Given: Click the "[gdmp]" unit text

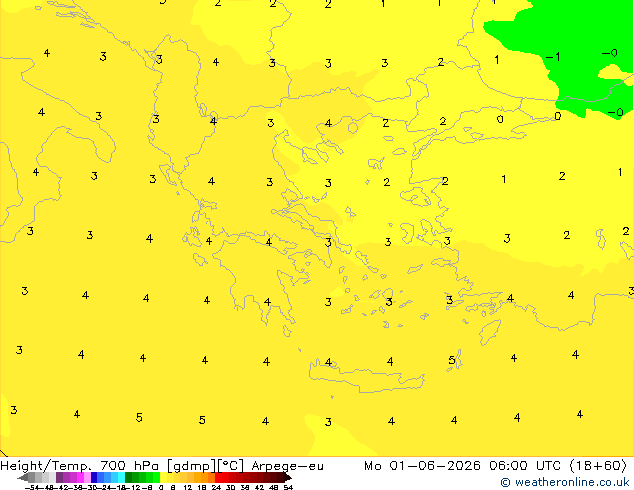Looking at the screenshot, I should (191, 466).
